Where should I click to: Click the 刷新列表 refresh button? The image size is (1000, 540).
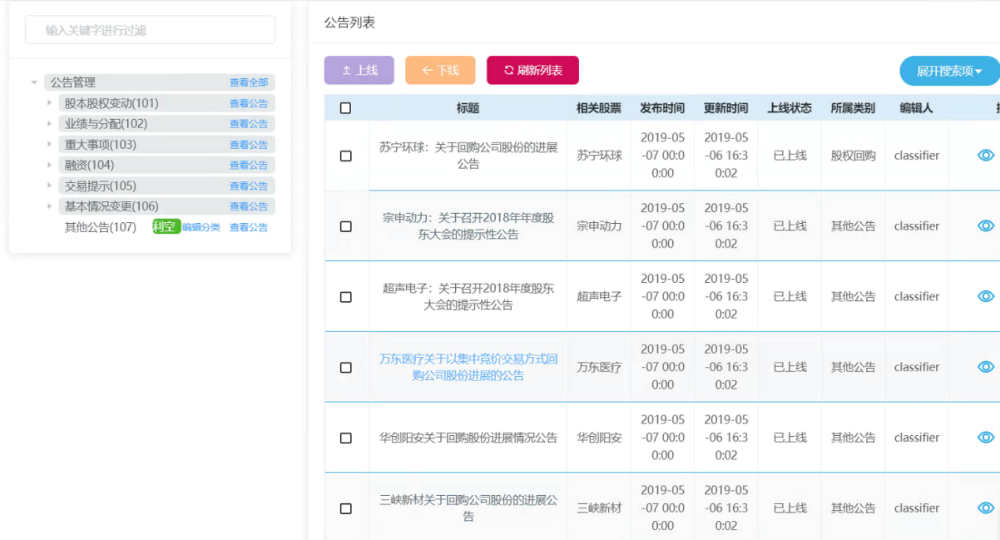tap(532, 70)
